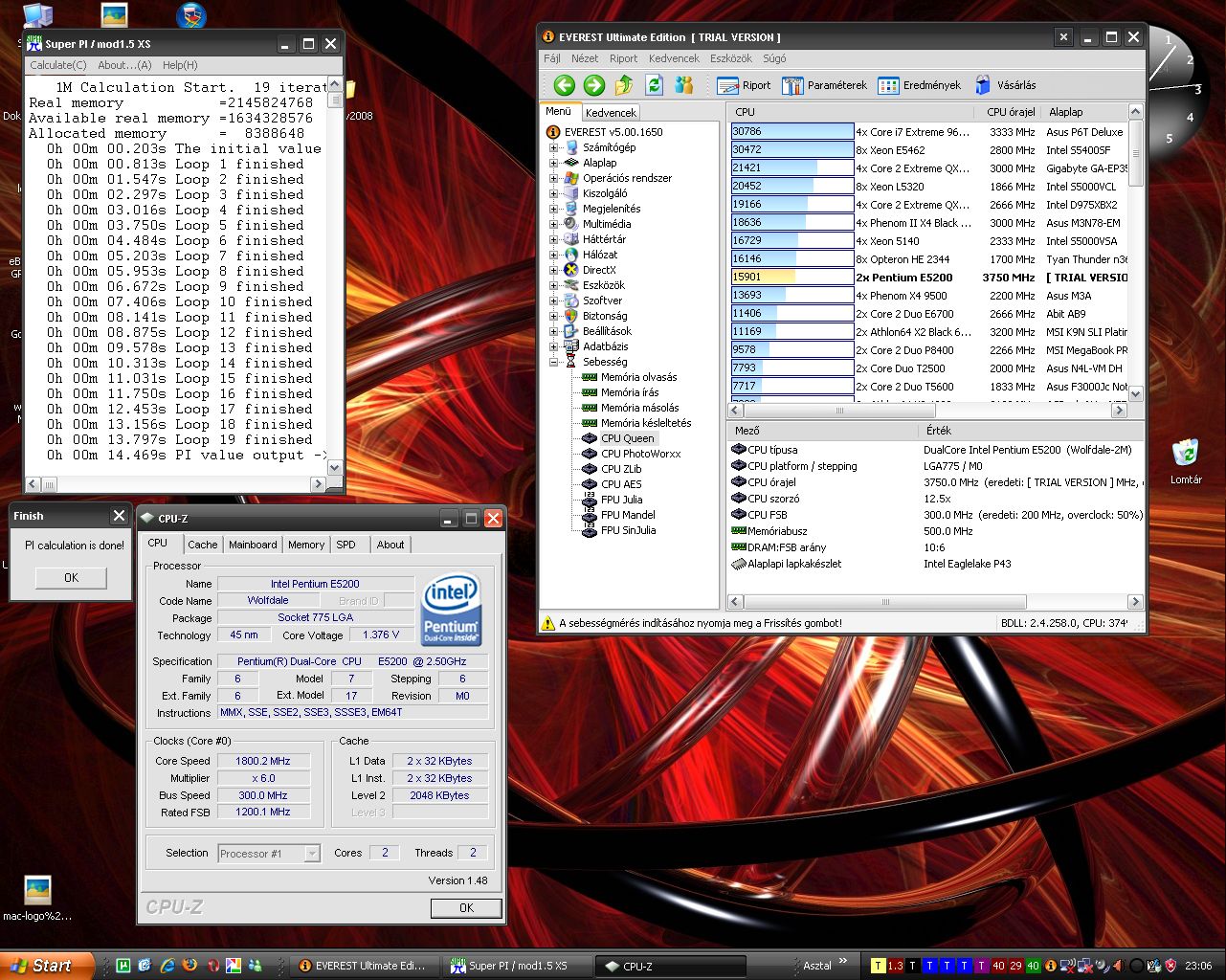Click the CPU szorzó 12.5x row
This screenshot has height=980, width=1226.
pos(936,499)
